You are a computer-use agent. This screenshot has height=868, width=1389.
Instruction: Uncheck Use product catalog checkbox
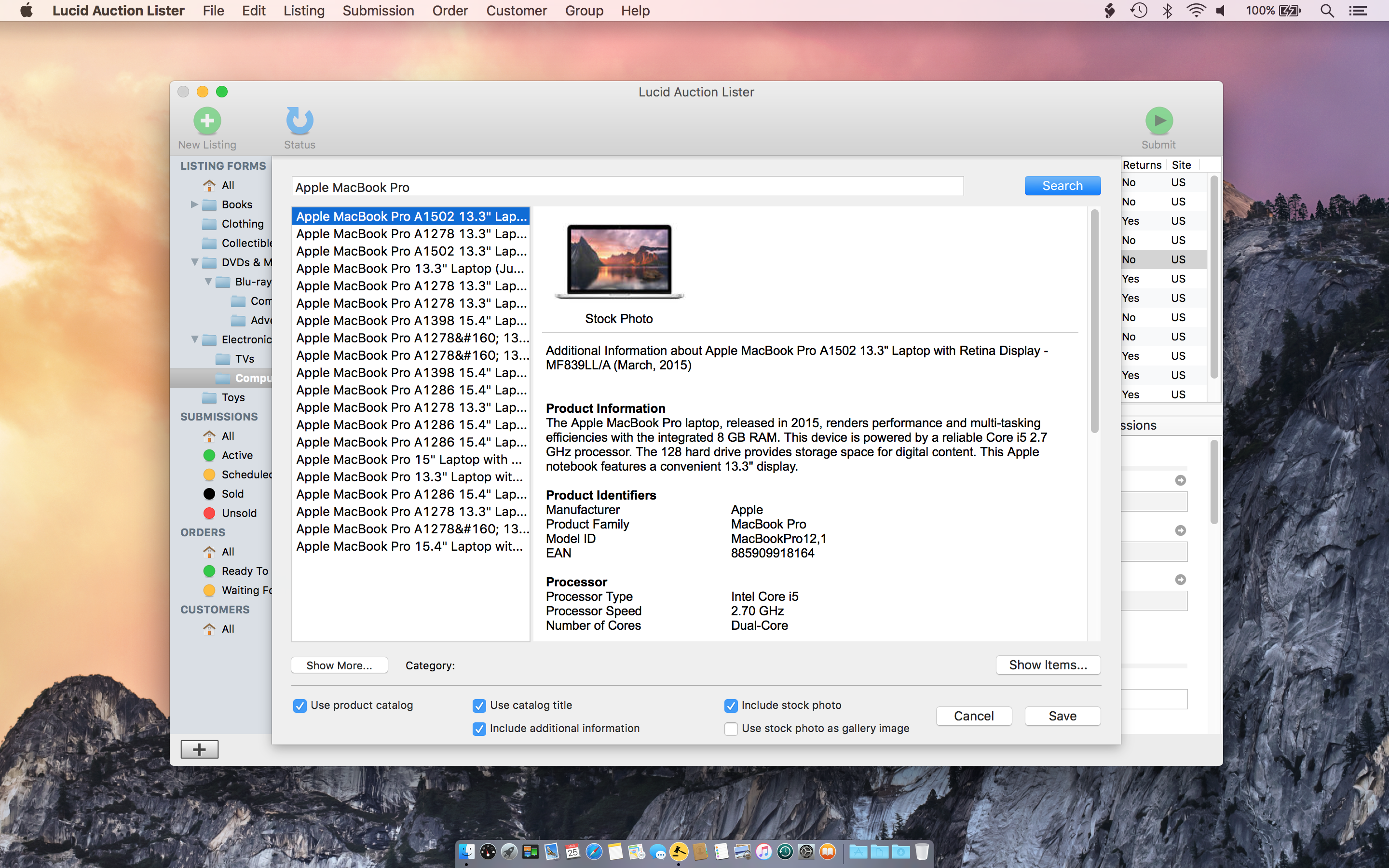tap(300, 705)
